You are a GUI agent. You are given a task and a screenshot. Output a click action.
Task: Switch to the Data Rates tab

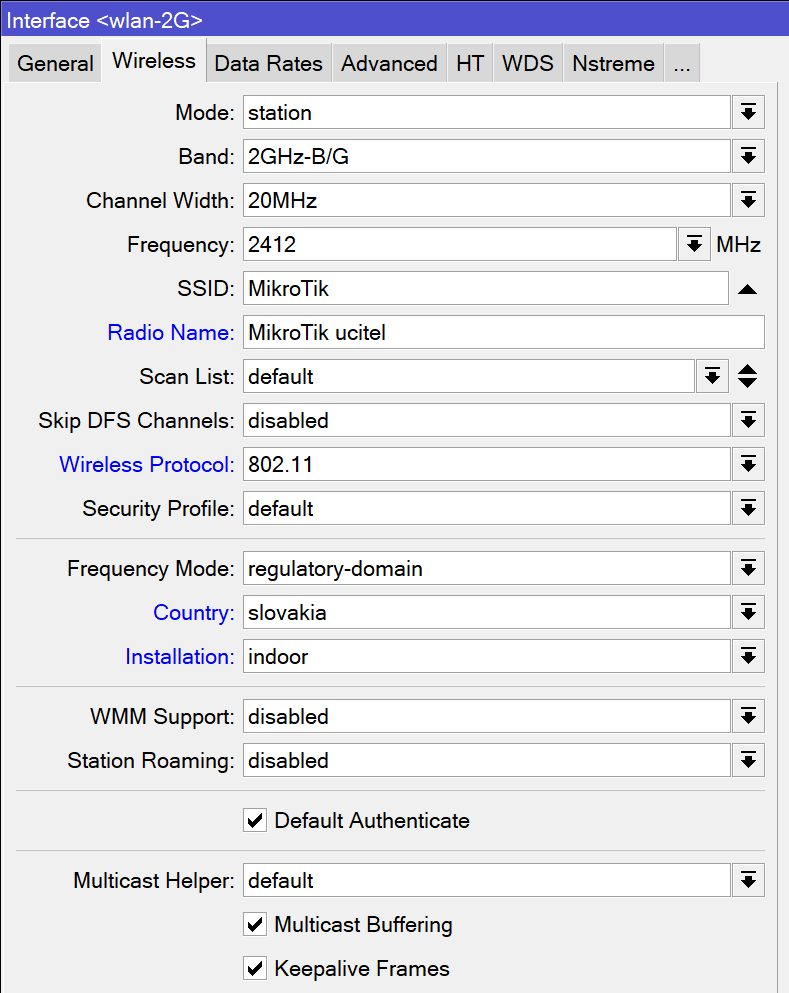coord(268,62)
